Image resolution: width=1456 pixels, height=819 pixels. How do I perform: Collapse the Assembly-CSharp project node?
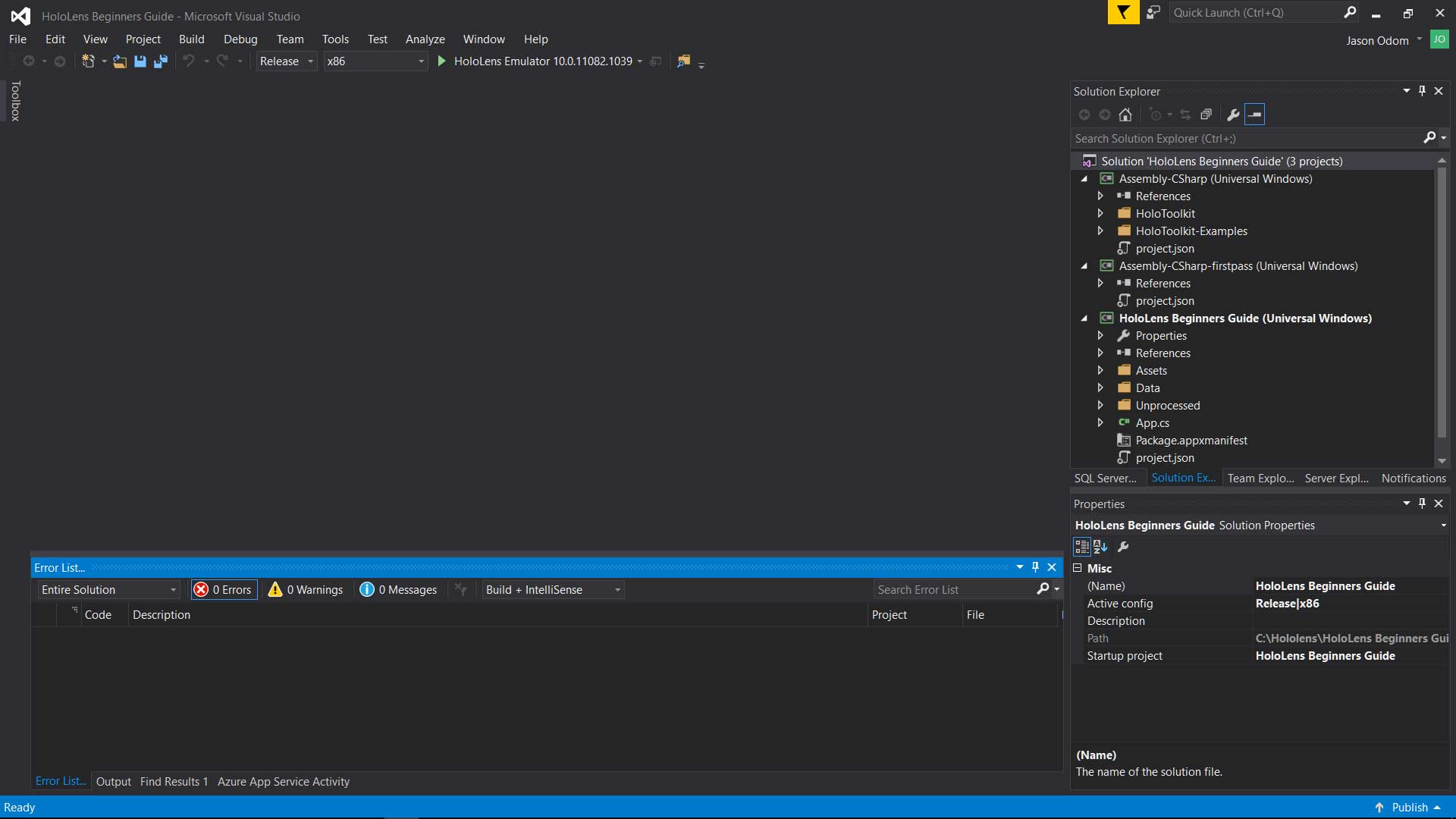(1084, 179)
